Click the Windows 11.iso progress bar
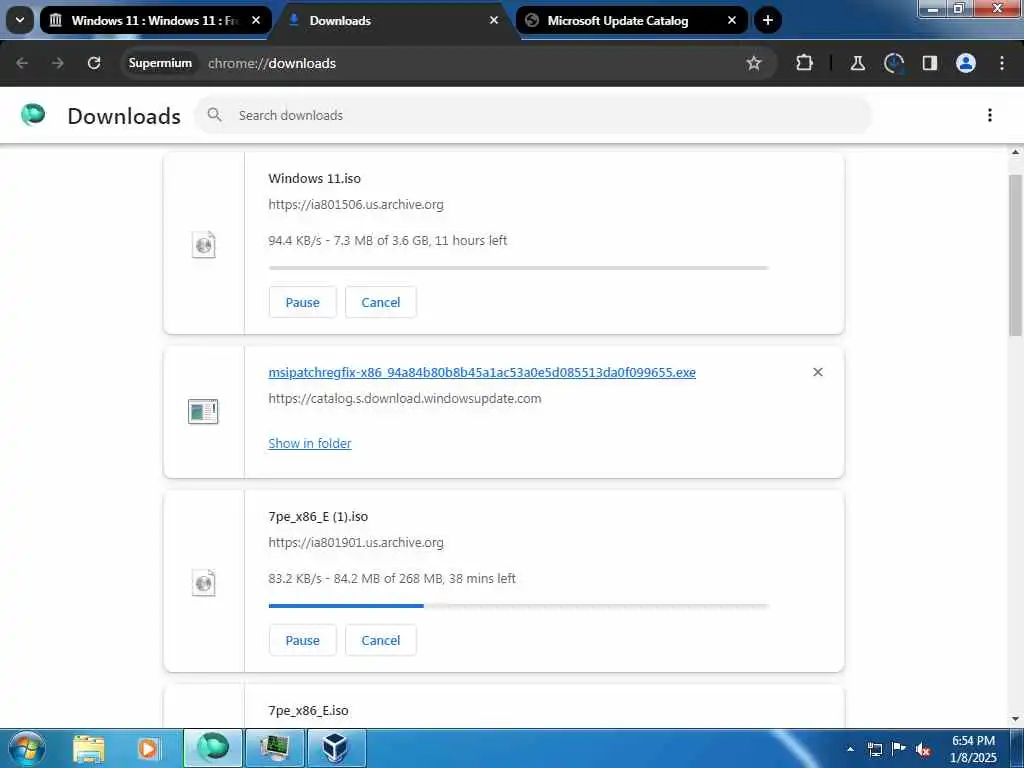The image size is (1024, 768). tap(519, 268)
